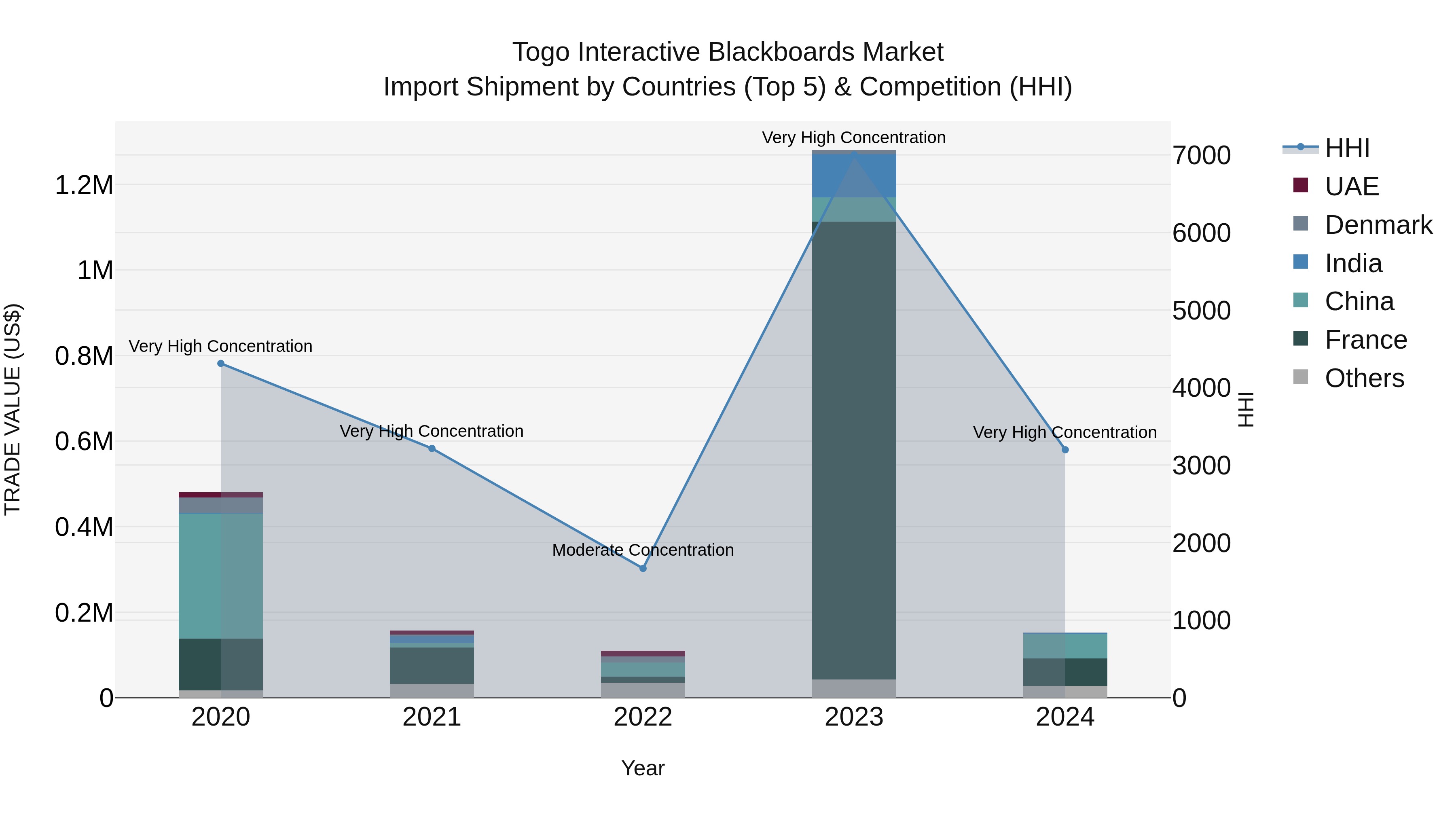Click the China segment of the 2020 bar
The image size is (1456, 819).
(221, 576)
